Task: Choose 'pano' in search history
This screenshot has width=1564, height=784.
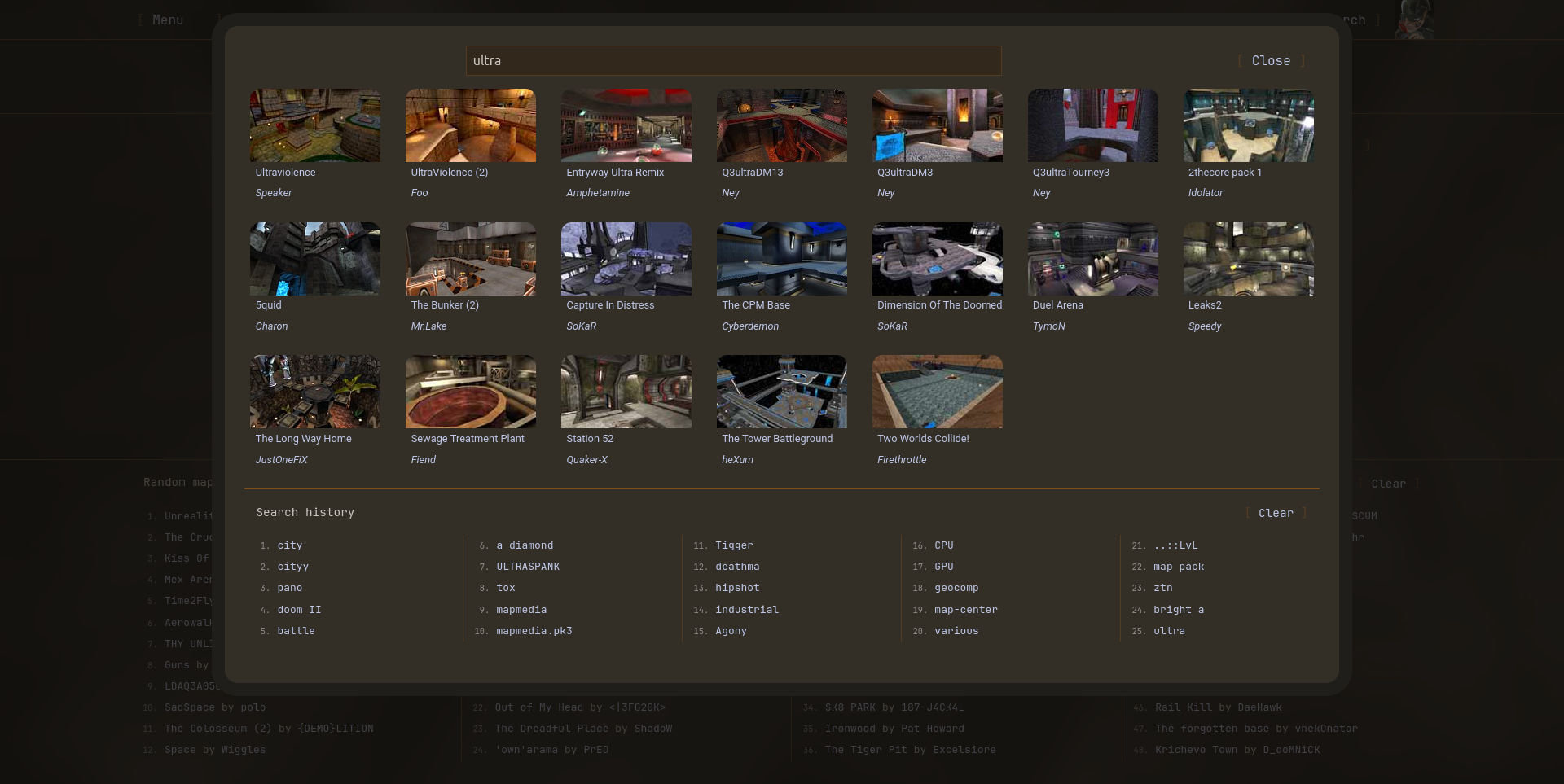Action: 289,588
